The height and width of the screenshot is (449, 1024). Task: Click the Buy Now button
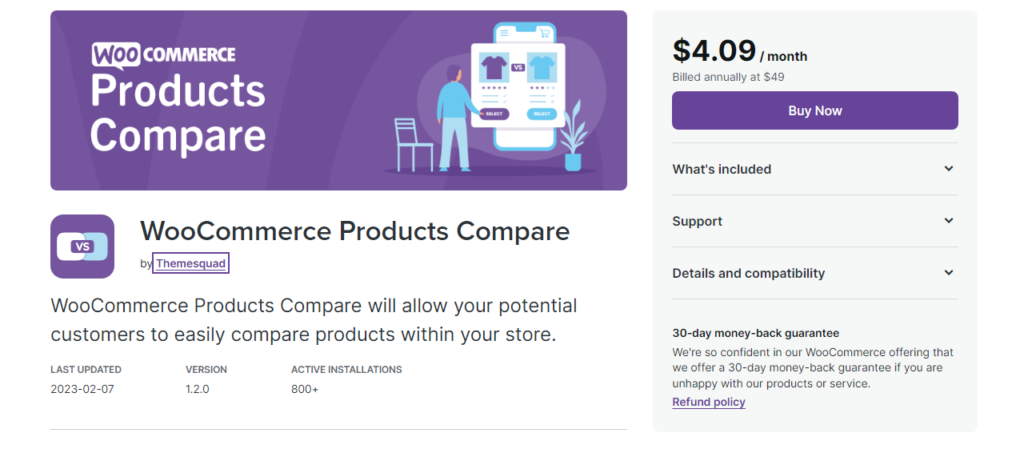pos(815,110)
